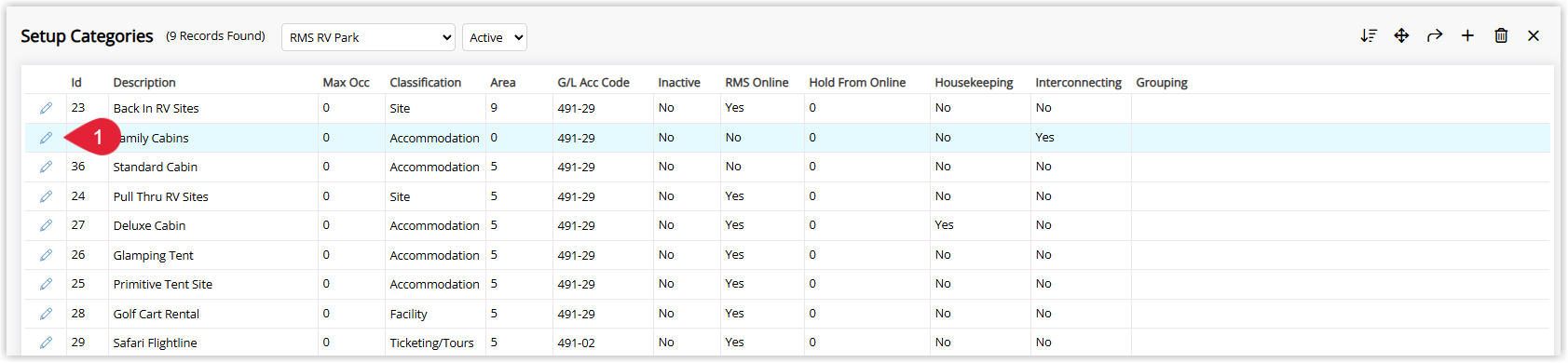Sort by Description column header
This screenshot has width=1568, height=363.
point(144,82)
